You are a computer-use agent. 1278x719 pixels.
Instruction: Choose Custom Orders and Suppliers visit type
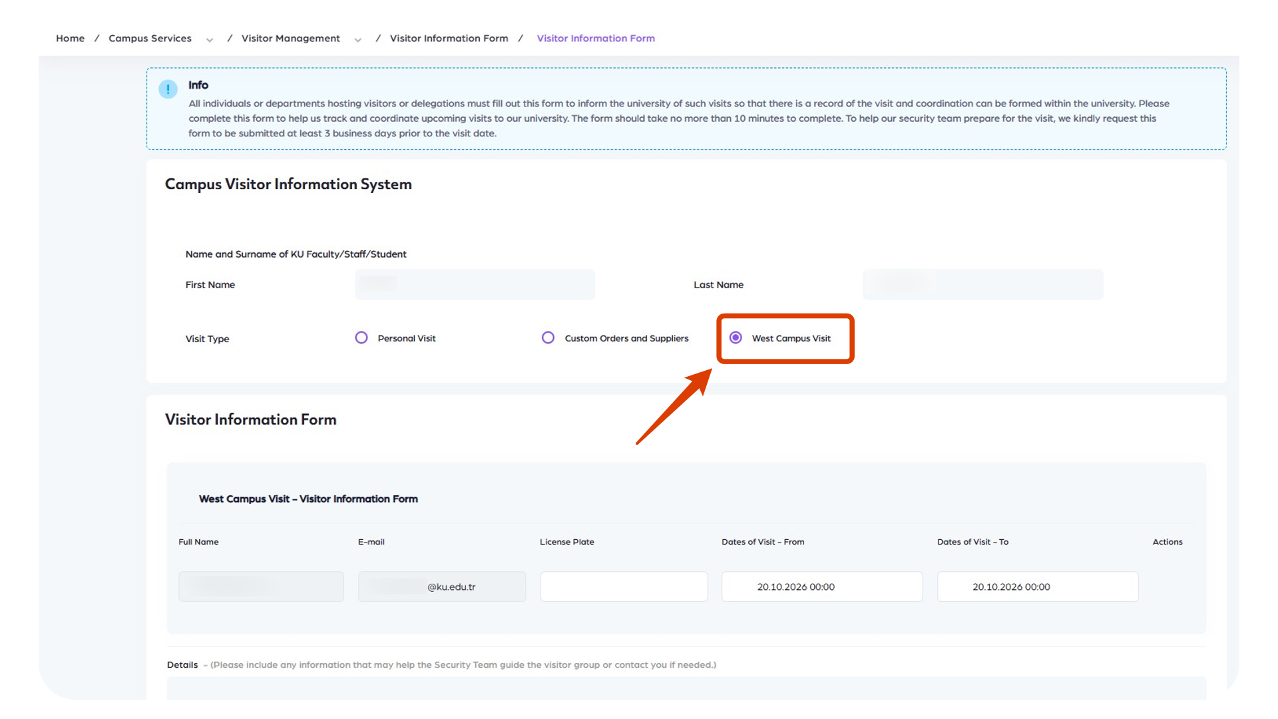pos(548,338)
